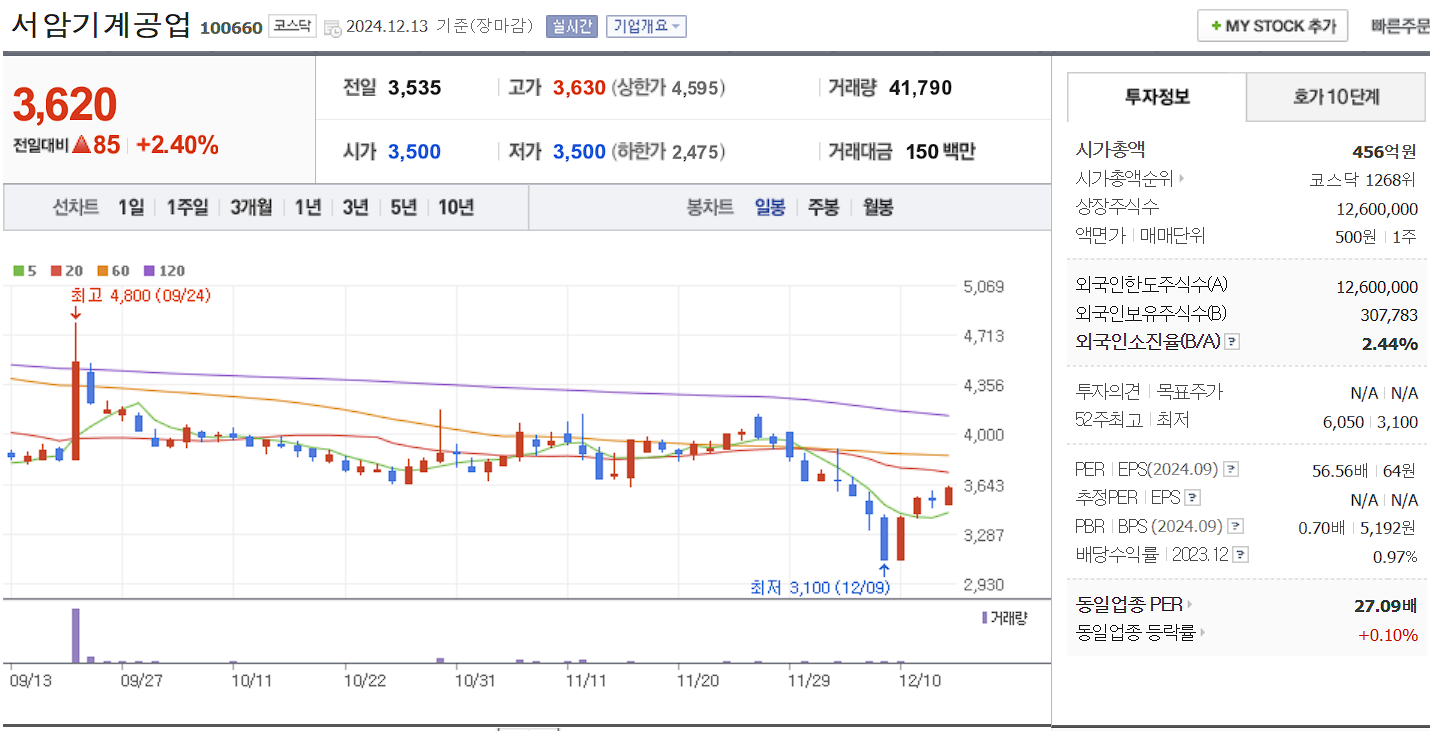Select the 10년 line chart period
This screenshot has width=1430, height=731.
pos(456,207)
